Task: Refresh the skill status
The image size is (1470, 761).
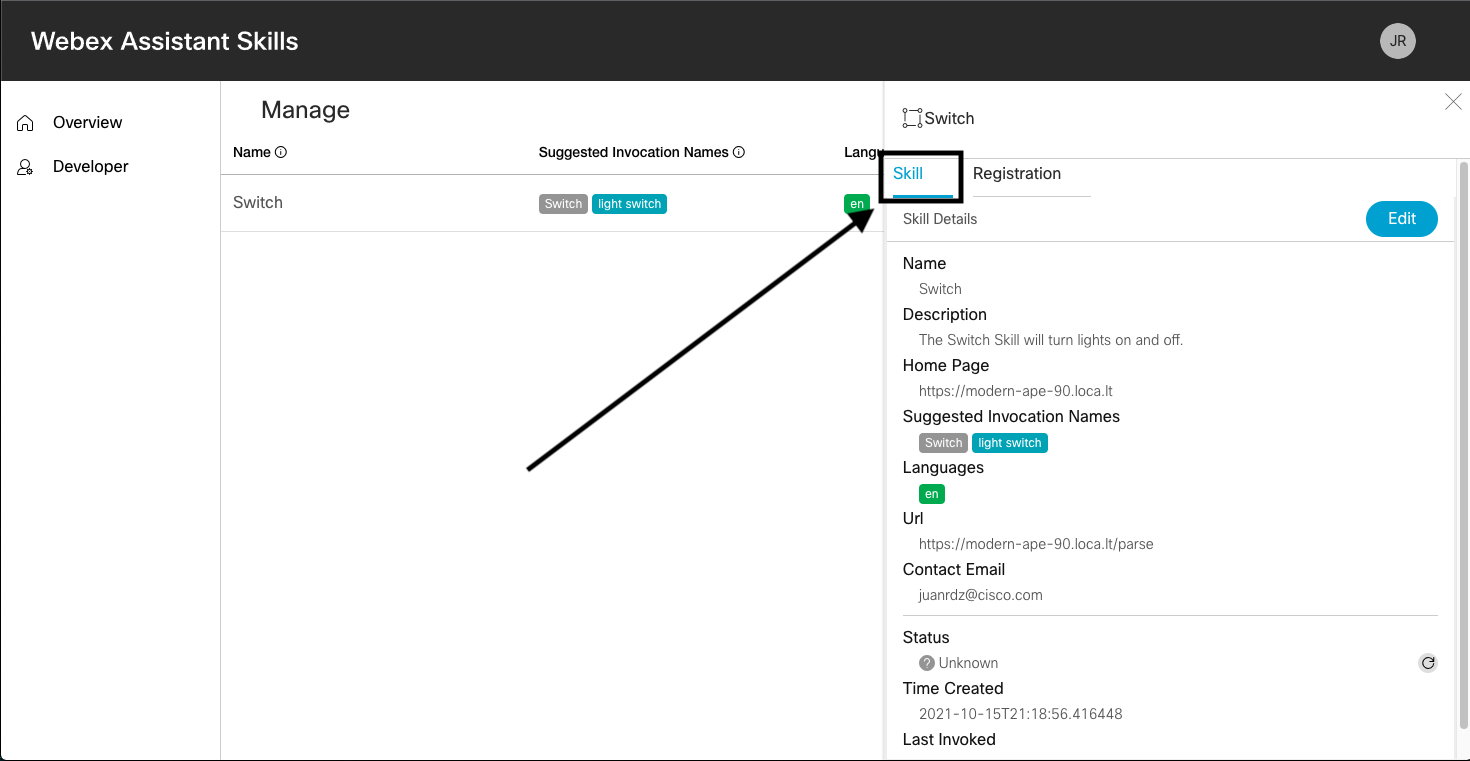Action: [1428, 663]
